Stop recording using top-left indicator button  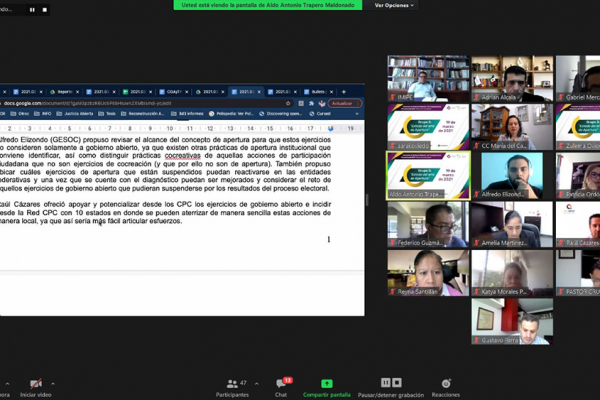(x=44, y=10)
